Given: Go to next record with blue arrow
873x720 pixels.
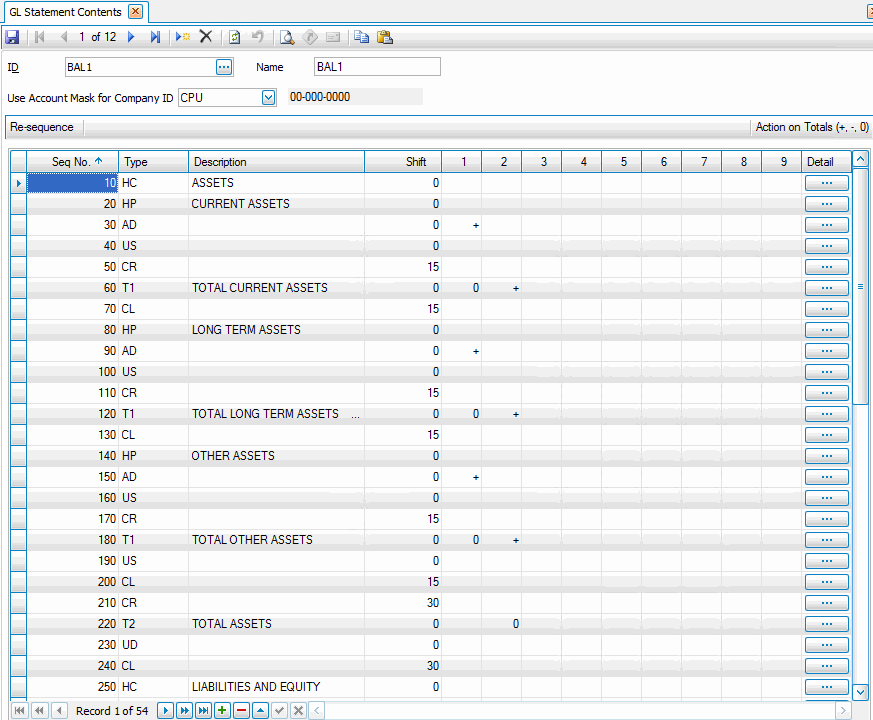Looking at the screenshot, I should click(x=131, y=37).
